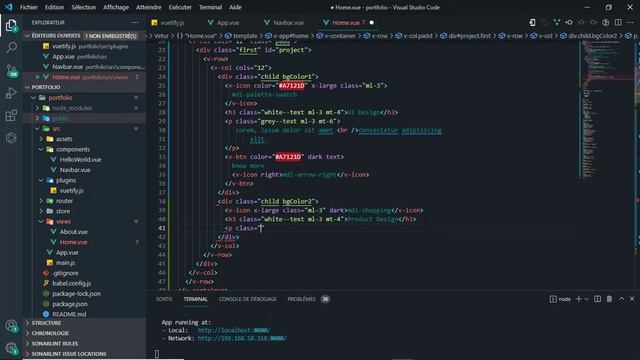Image resolution: width=640 pixels, height=360 pixels.
Task: Open .gitignore in the file tree
Action: pyautogui.click(x=65, y=273)
